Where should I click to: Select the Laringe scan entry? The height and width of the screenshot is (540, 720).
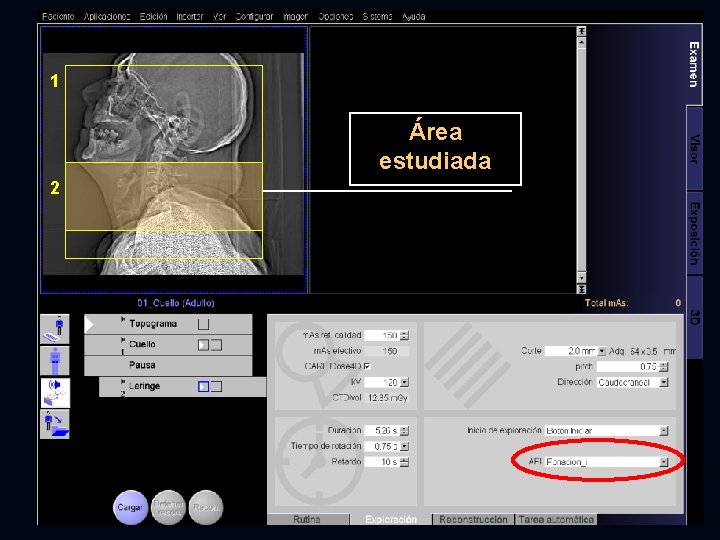pos(182,387)
